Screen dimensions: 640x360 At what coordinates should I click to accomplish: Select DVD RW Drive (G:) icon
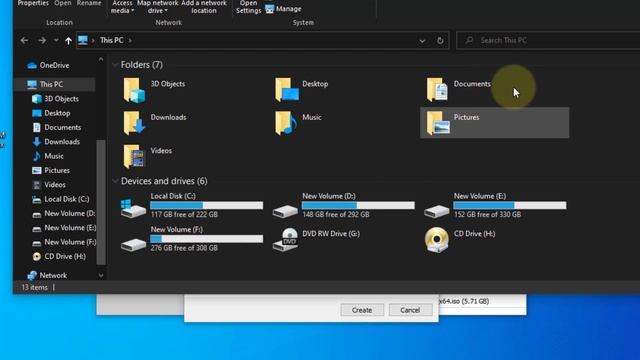coord(285,240)
